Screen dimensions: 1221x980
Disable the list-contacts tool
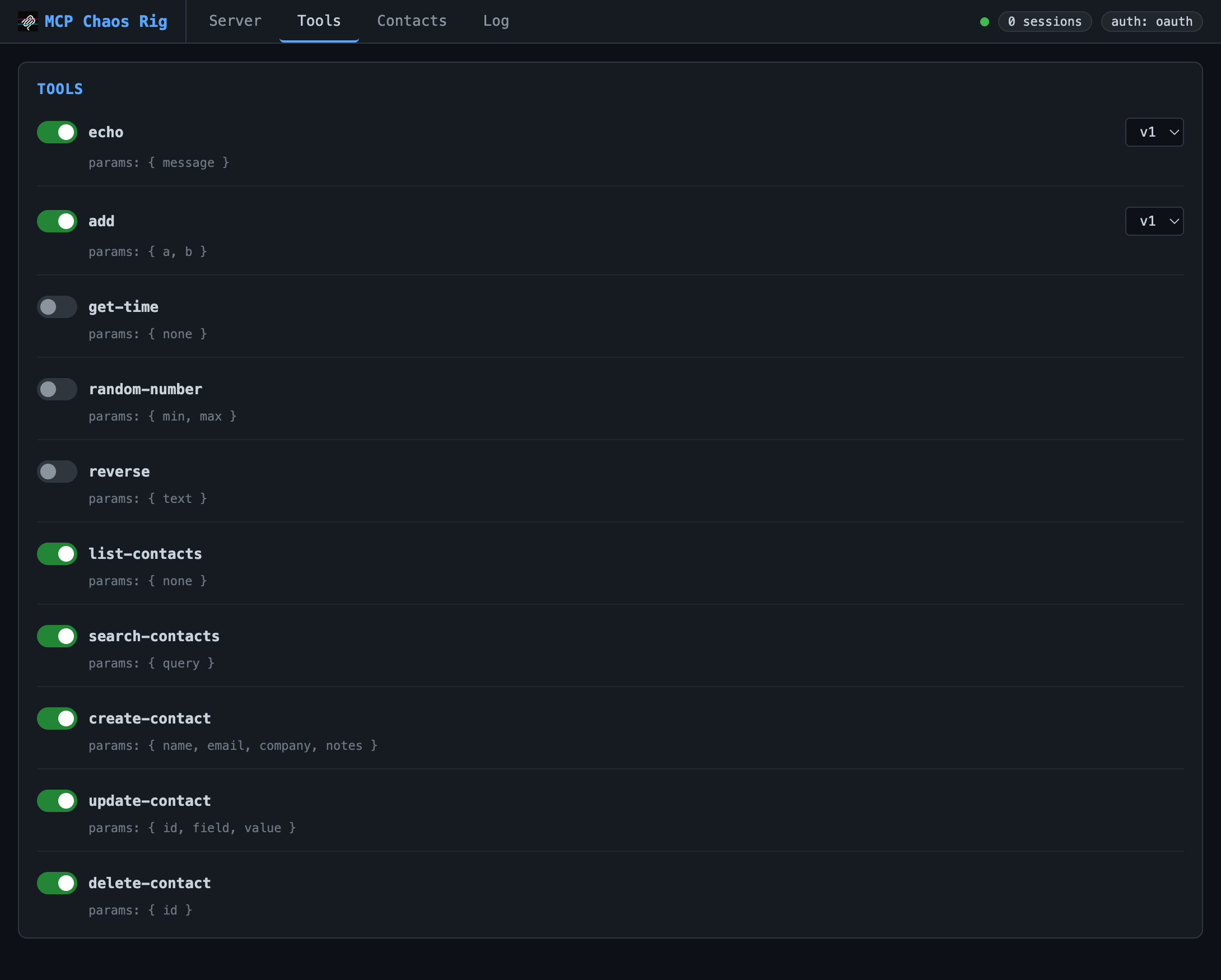[57, 554]
